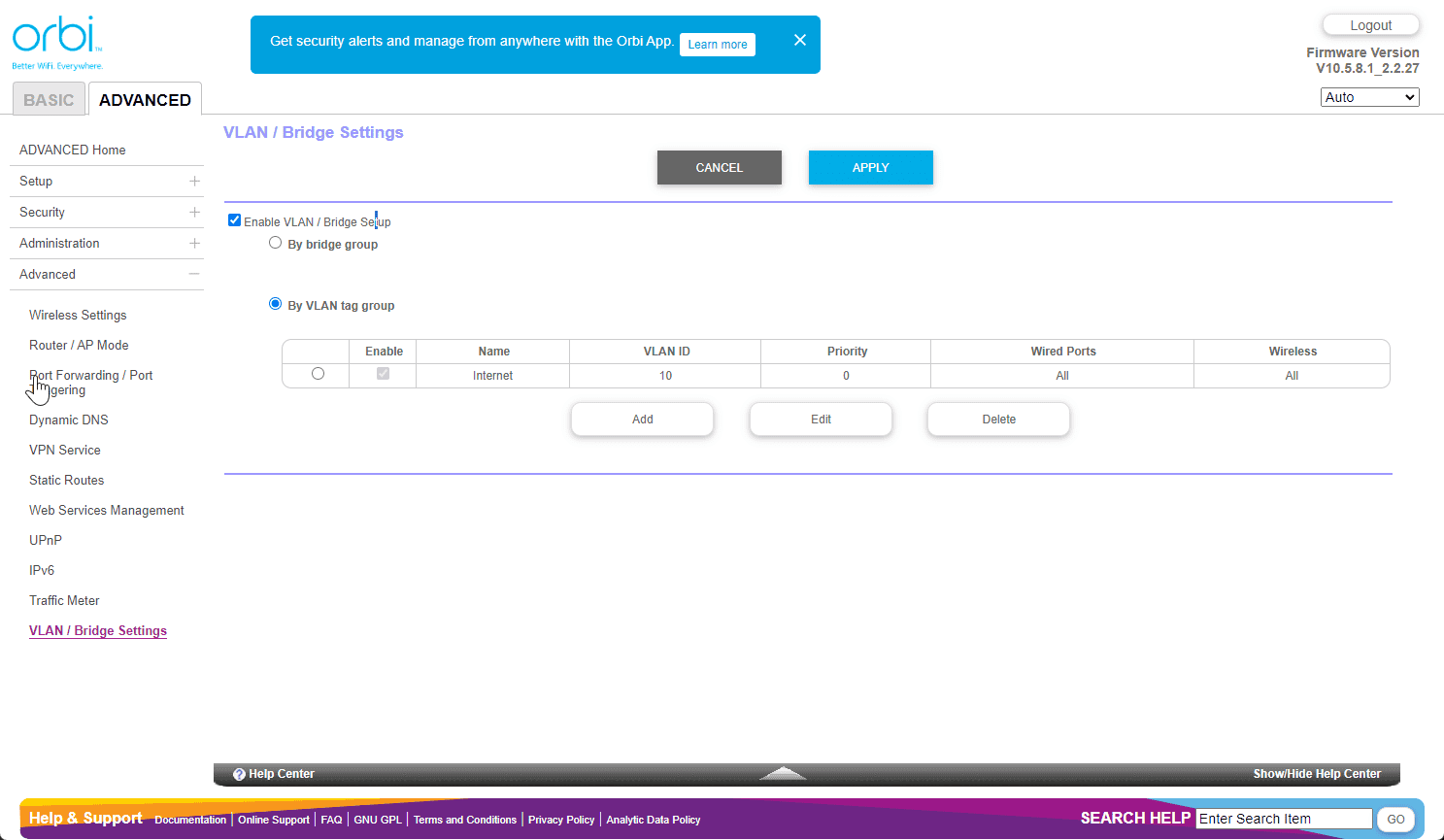Viewport: 1444px width, 840px height.
Task: Select By VLAN tag group radio
Action: (x=276, y=304)
